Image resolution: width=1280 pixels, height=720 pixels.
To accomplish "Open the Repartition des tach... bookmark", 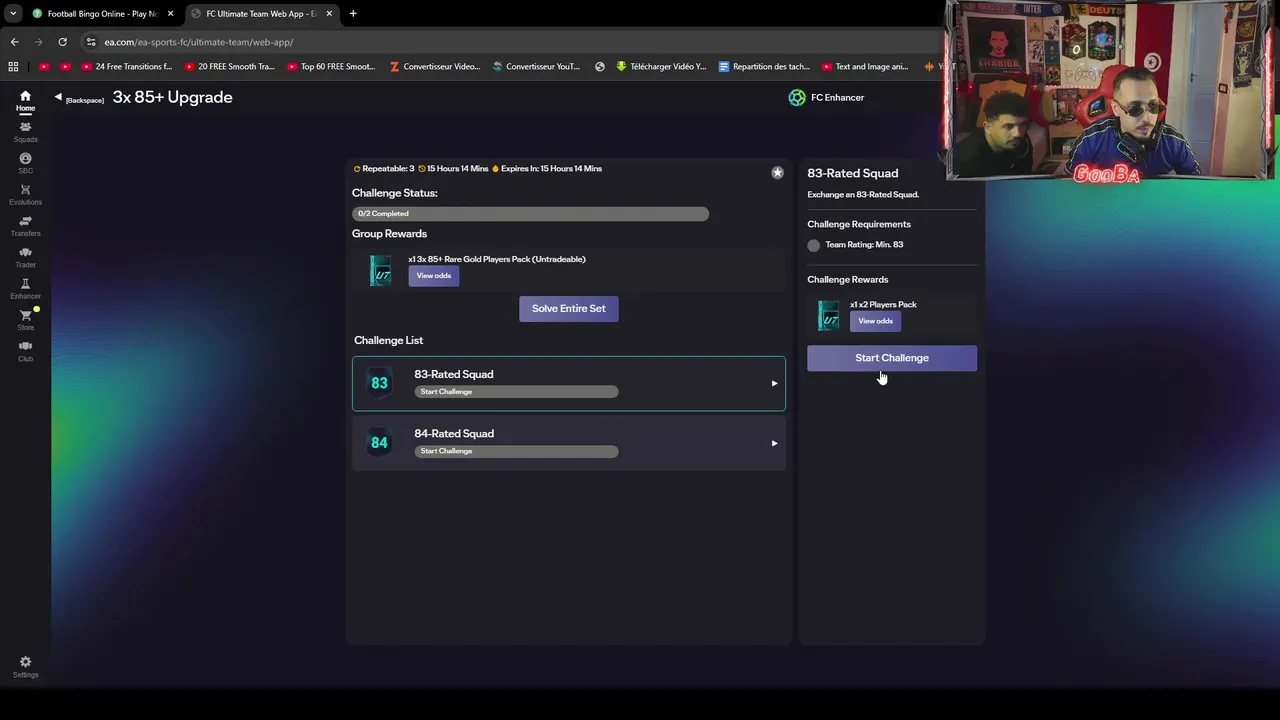I will pyautogui.click(x=765, y=67).
